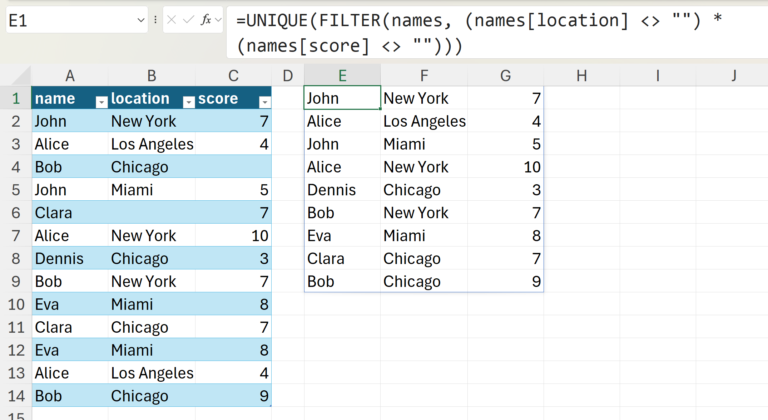Select column H header
The width and height of the screenshot is (768, 420).
pyautogui.click(x=581, y=75)
